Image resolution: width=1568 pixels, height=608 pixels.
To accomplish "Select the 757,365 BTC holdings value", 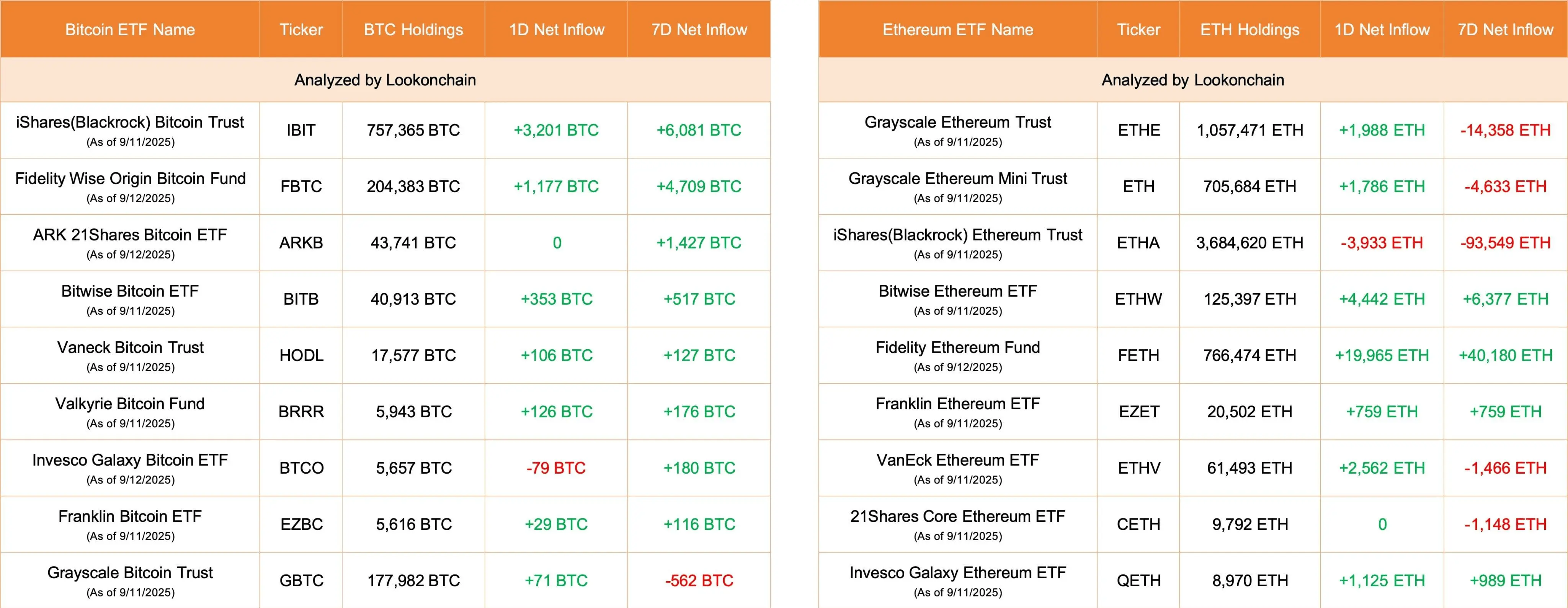I will point(413,130).
